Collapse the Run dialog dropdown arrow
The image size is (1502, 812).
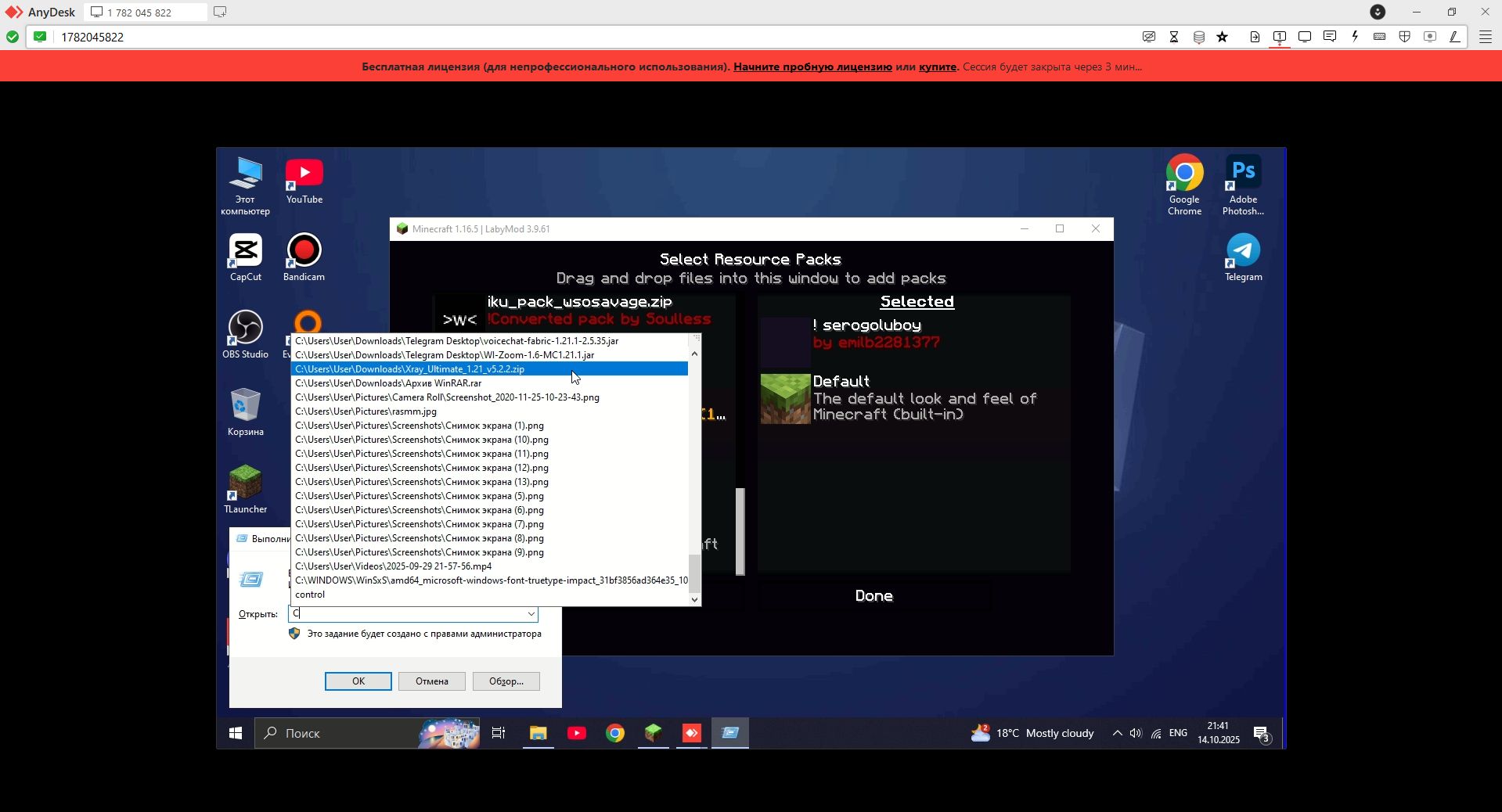click(531, 614)
